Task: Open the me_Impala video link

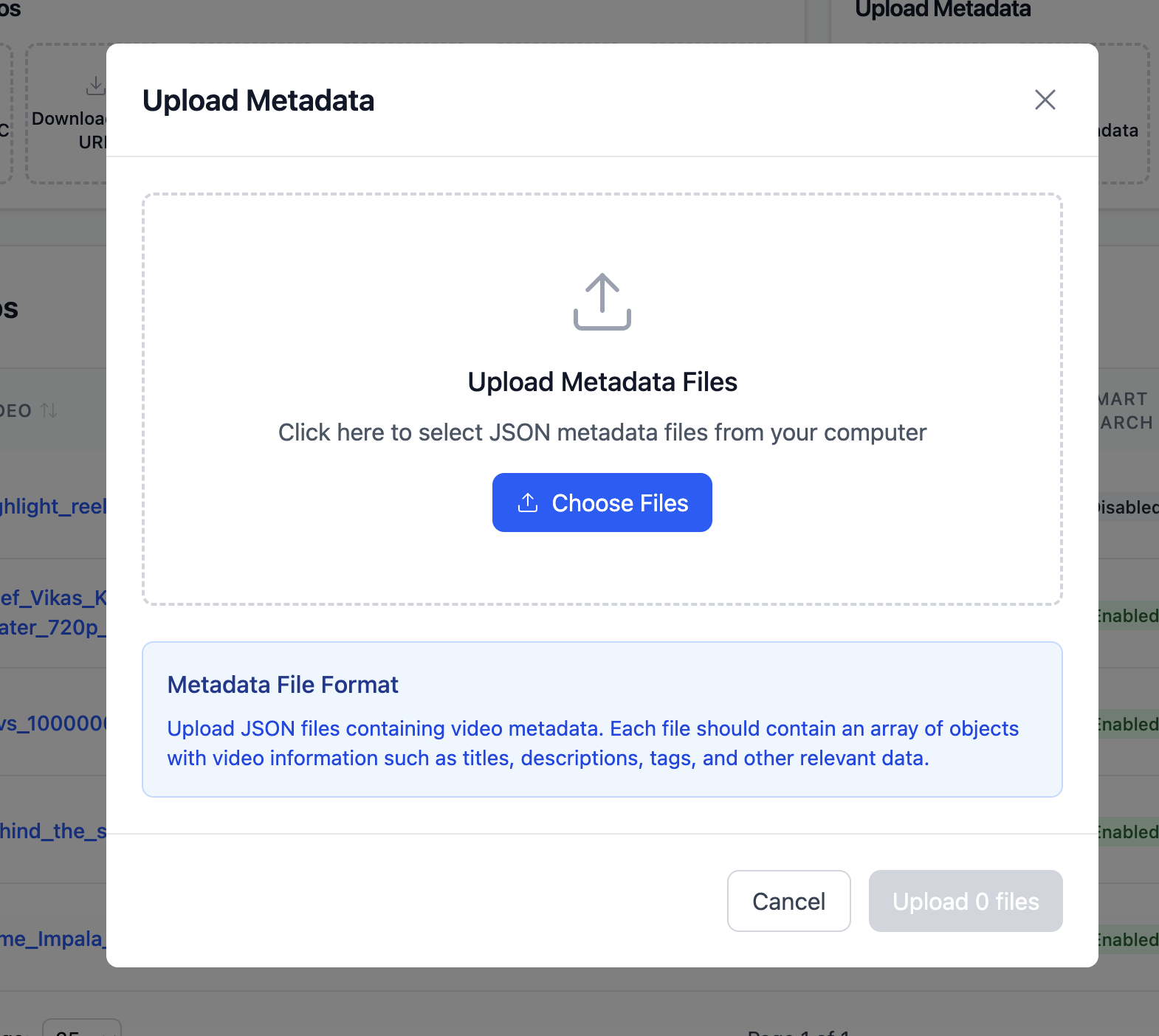Action: pos(53,939)
